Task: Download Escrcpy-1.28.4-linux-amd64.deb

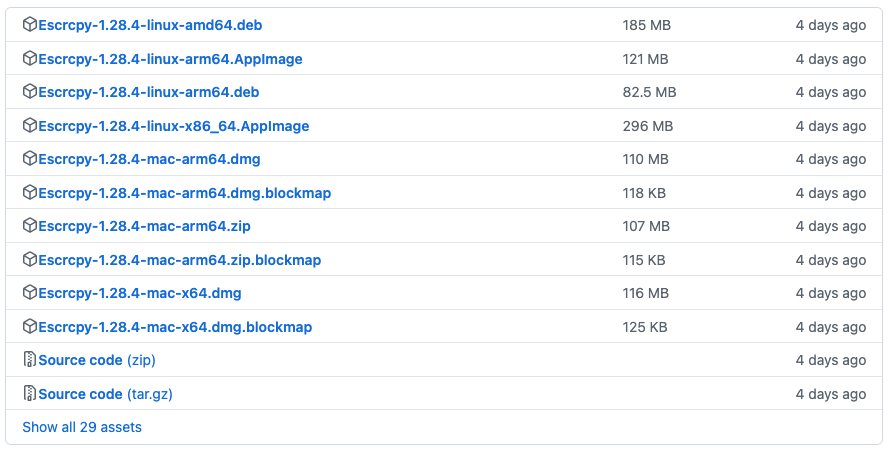Action: (150, 25)
